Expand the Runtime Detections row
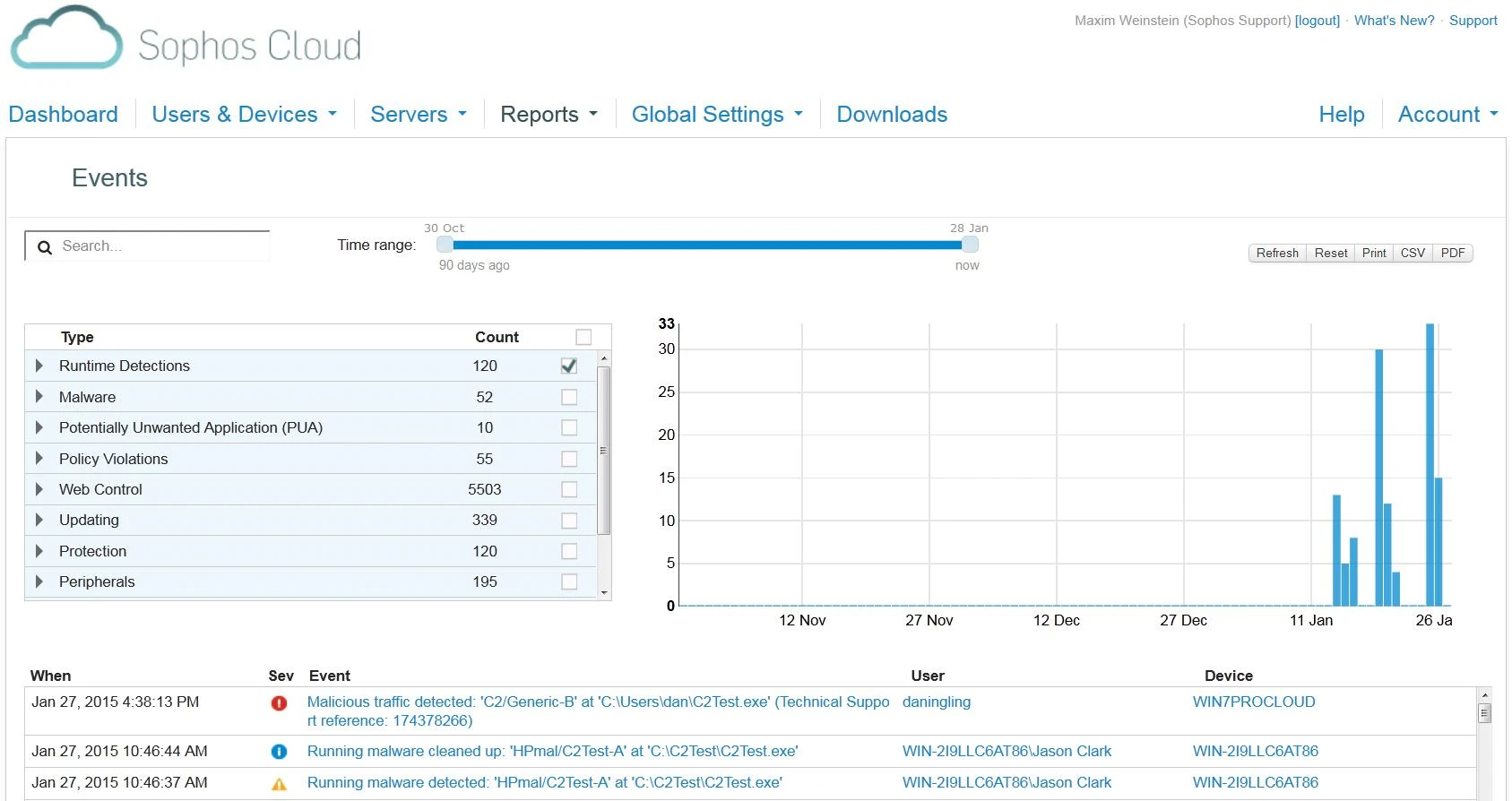 [x=39, y=366]
